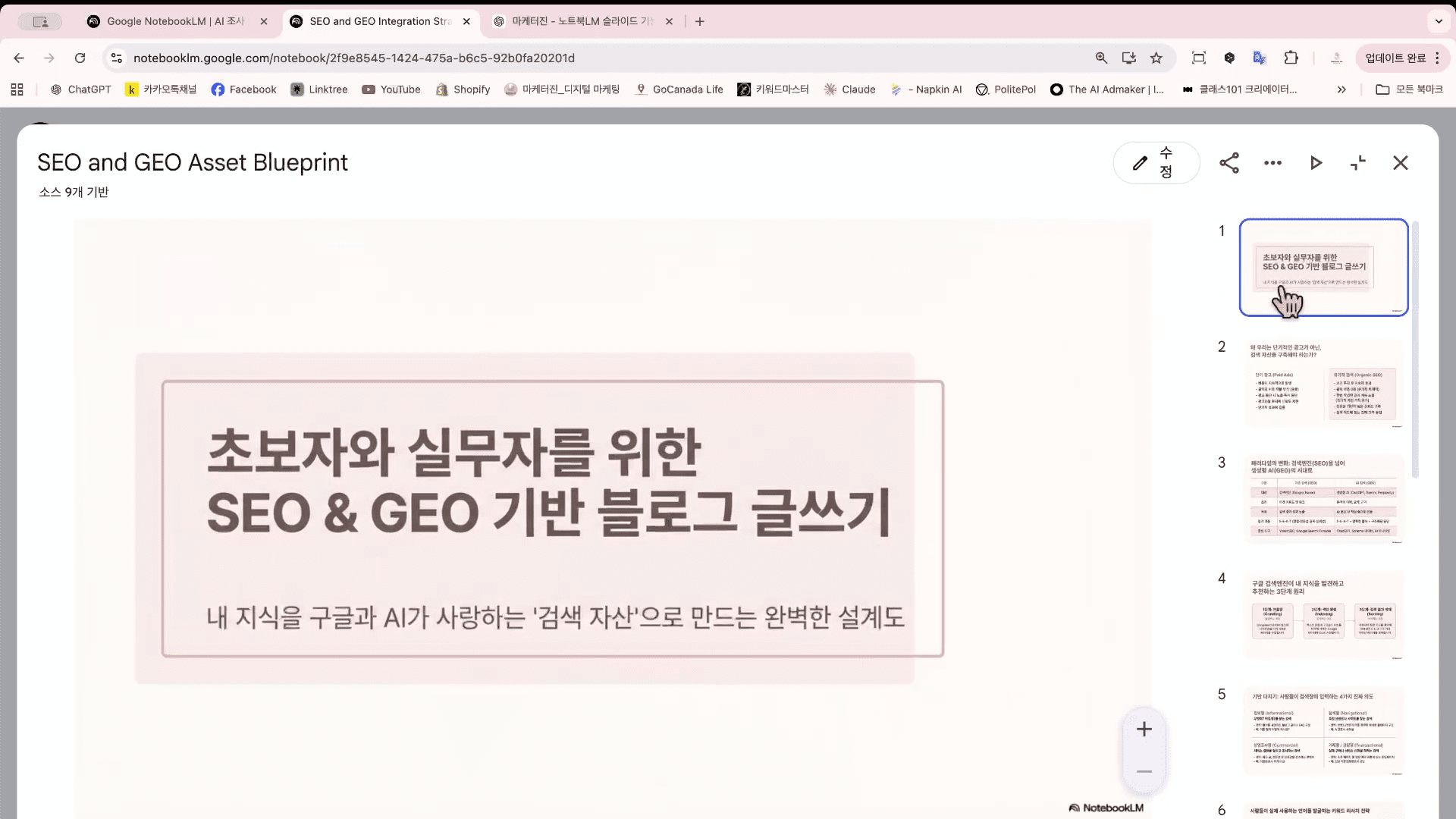Start slideshow with the play icon

1316,163
